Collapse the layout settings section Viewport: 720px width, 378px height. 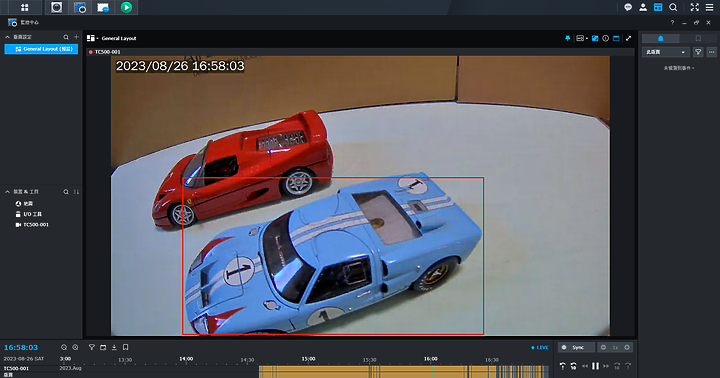click(7, 37)
